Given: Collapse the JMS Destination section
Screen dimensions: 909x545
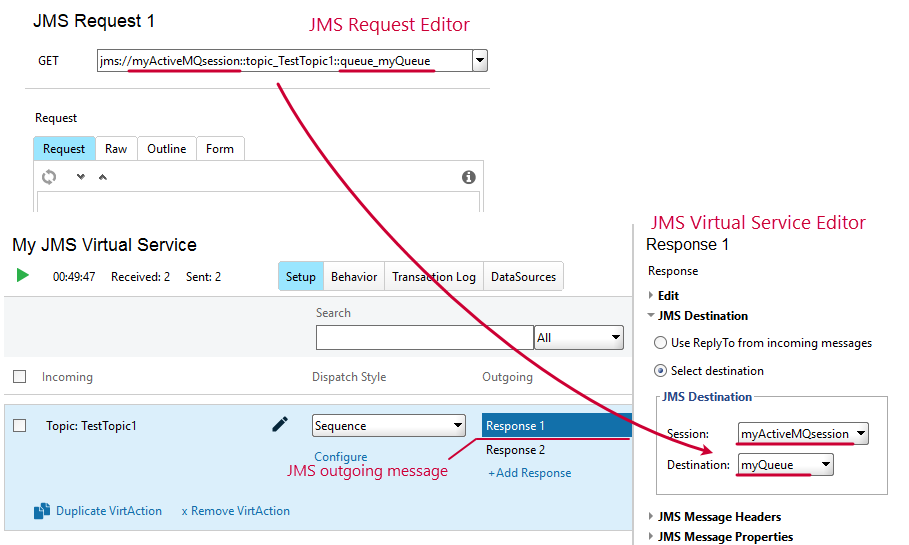Looking at the screenshot, I should pyautogui.click(x=651, y=315).
